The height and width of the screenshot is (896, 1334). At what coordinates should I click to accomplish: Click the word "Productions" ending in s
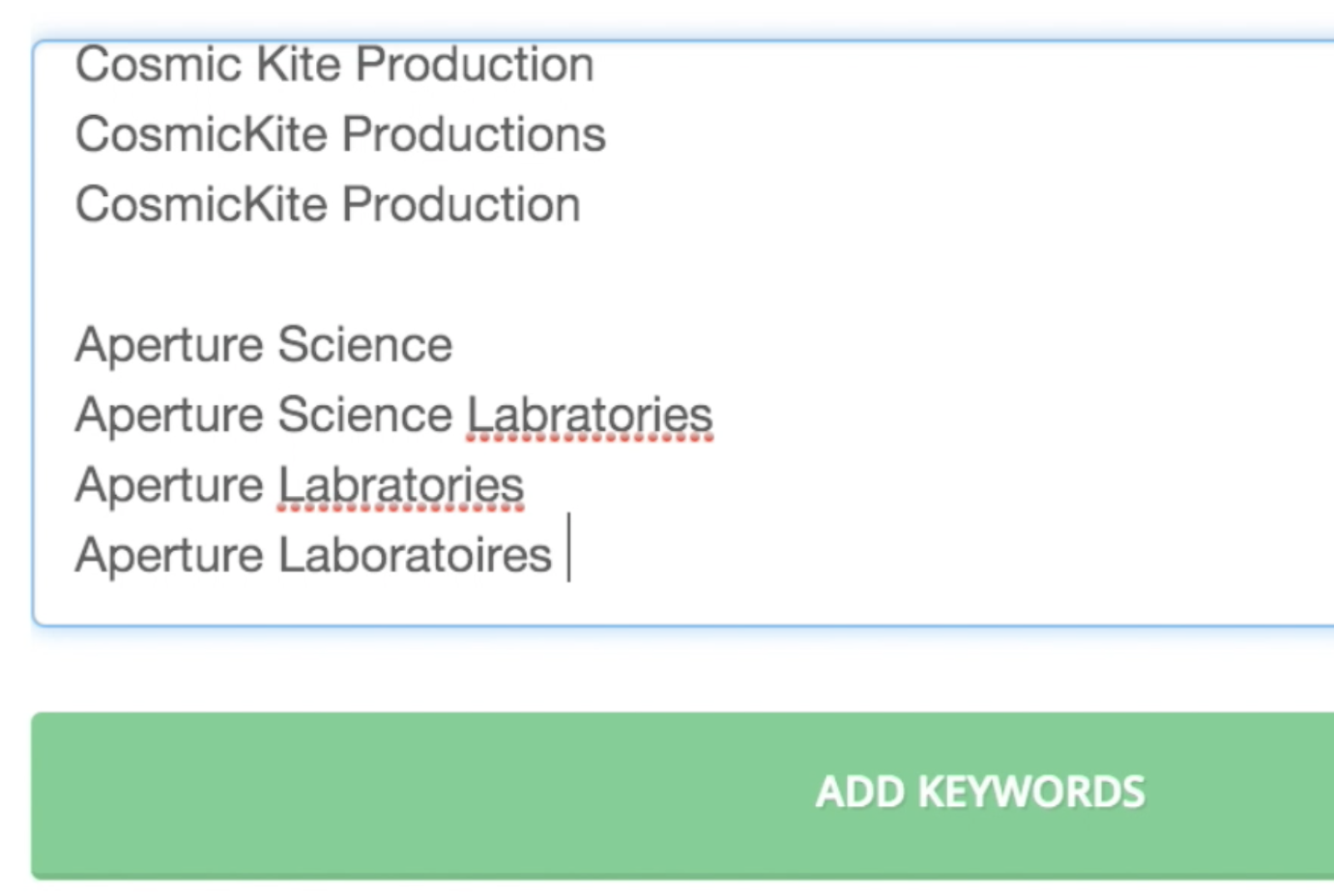(474, 135)
